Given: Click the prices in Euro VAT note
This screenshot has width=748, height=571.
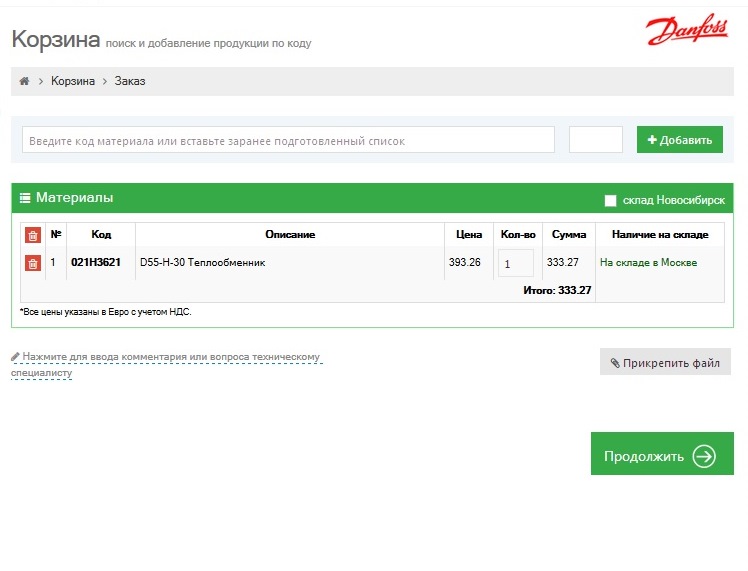Looking at the screenshot, I should point(105,312).
